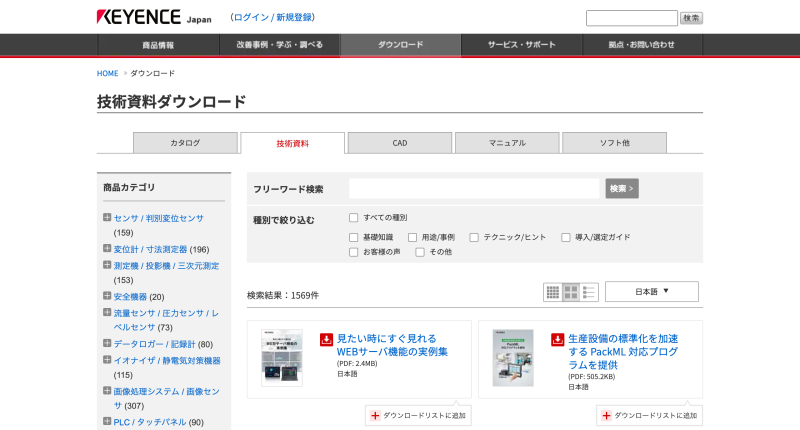Open 見たい時にすぐ見れるWEBサーバ機能の実例集 link
Screen dimensions: 800x430
(x=392, y=345)
